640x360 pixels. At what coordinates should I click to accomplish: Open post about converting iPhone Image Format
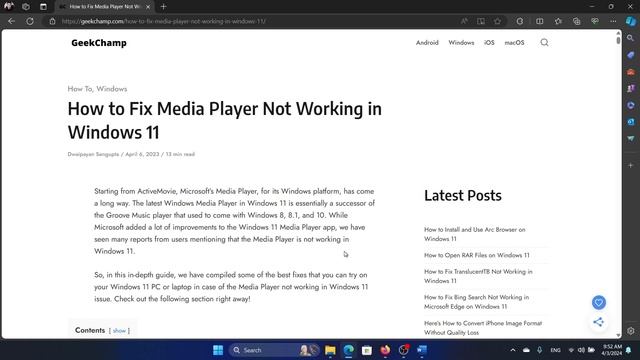[483, 328]
